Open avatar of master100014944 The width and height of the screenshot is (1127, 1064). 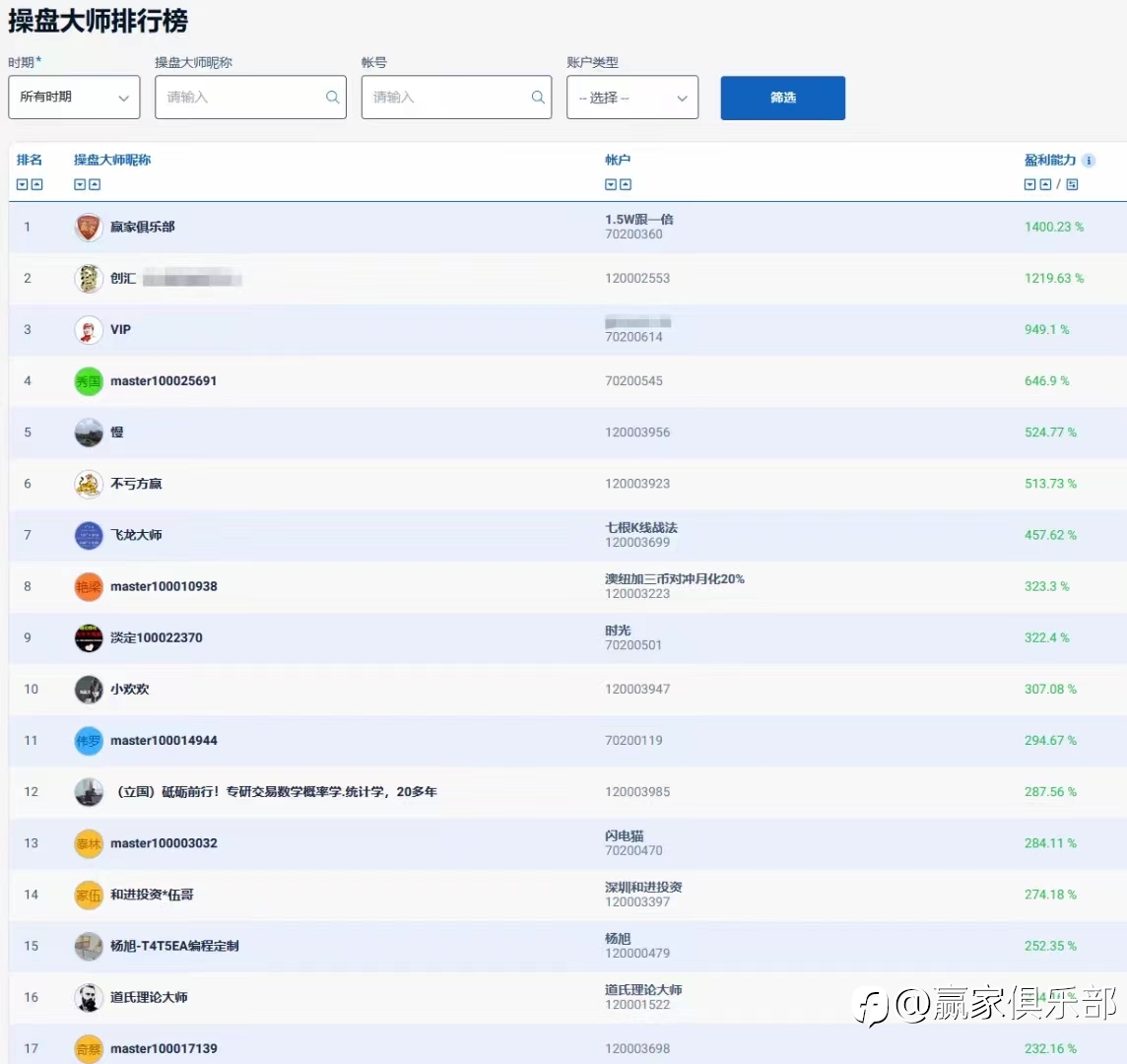point(89,741)
